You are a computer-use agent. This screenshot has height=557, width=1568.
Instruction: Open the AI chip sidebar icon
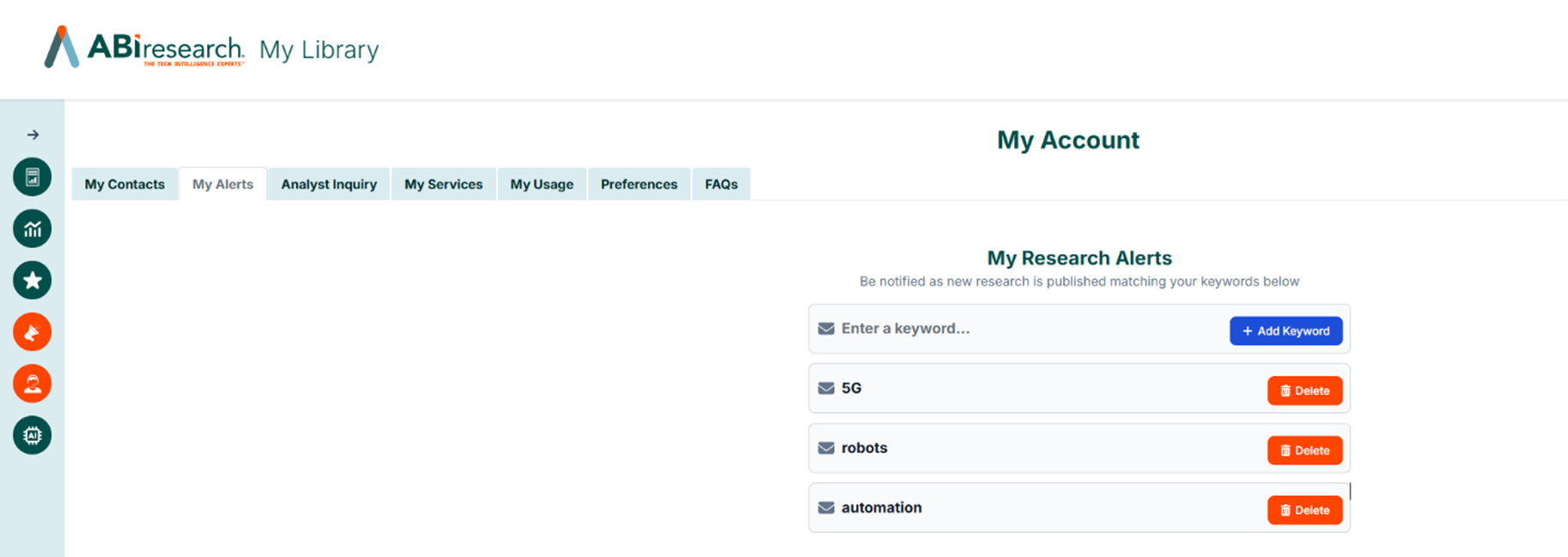point(33,435)
